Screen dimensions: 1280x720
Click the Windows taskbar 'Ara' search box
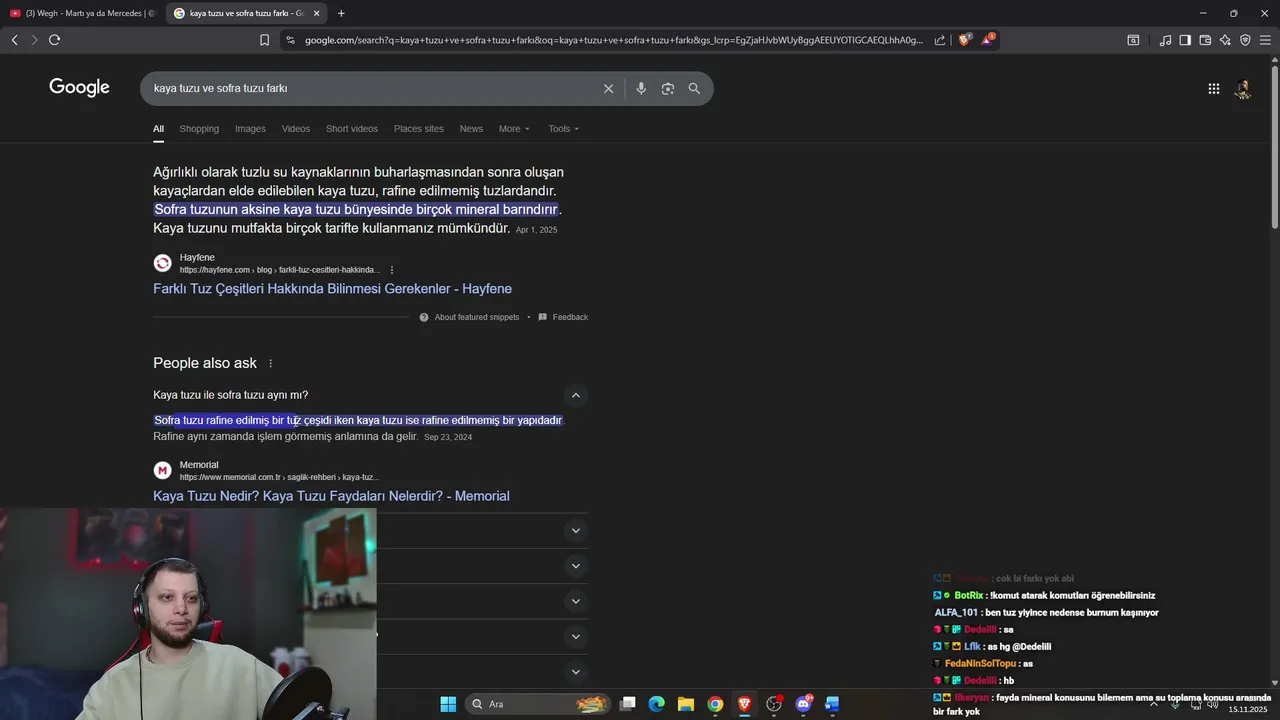(x=539, y=704)
